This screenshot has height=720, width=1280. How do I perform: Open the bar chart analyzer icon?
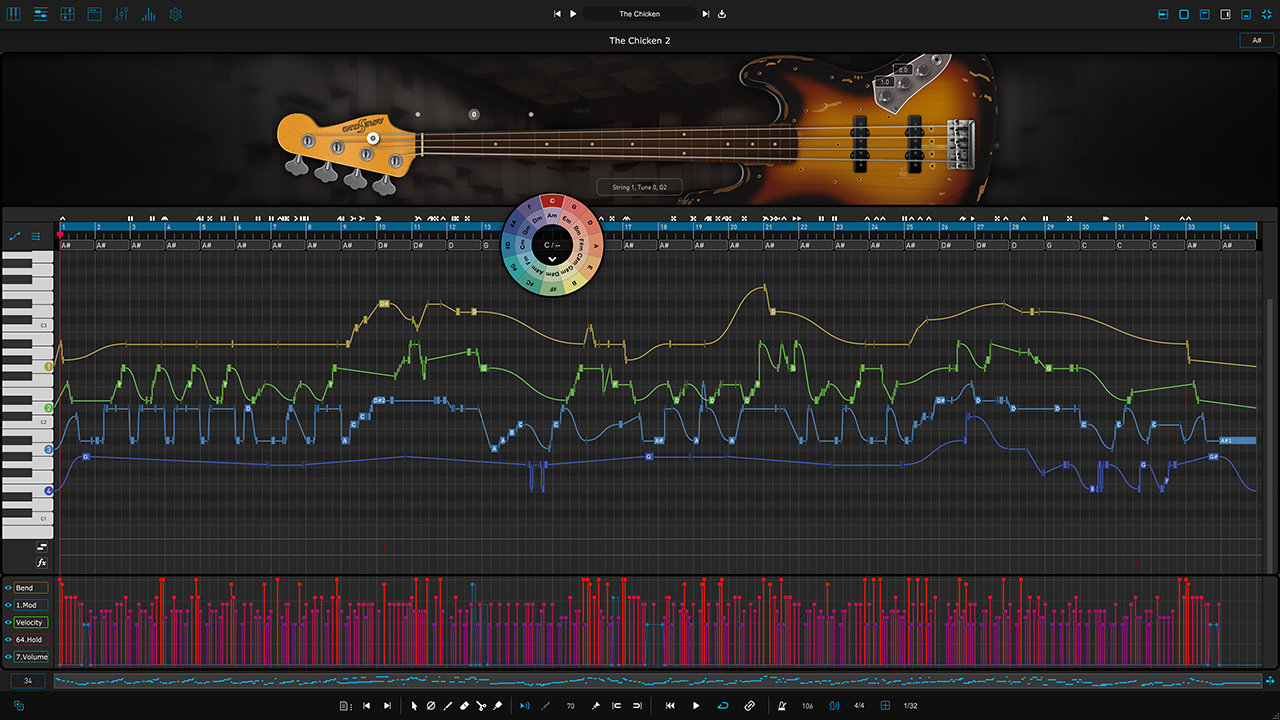coord(149,14)
